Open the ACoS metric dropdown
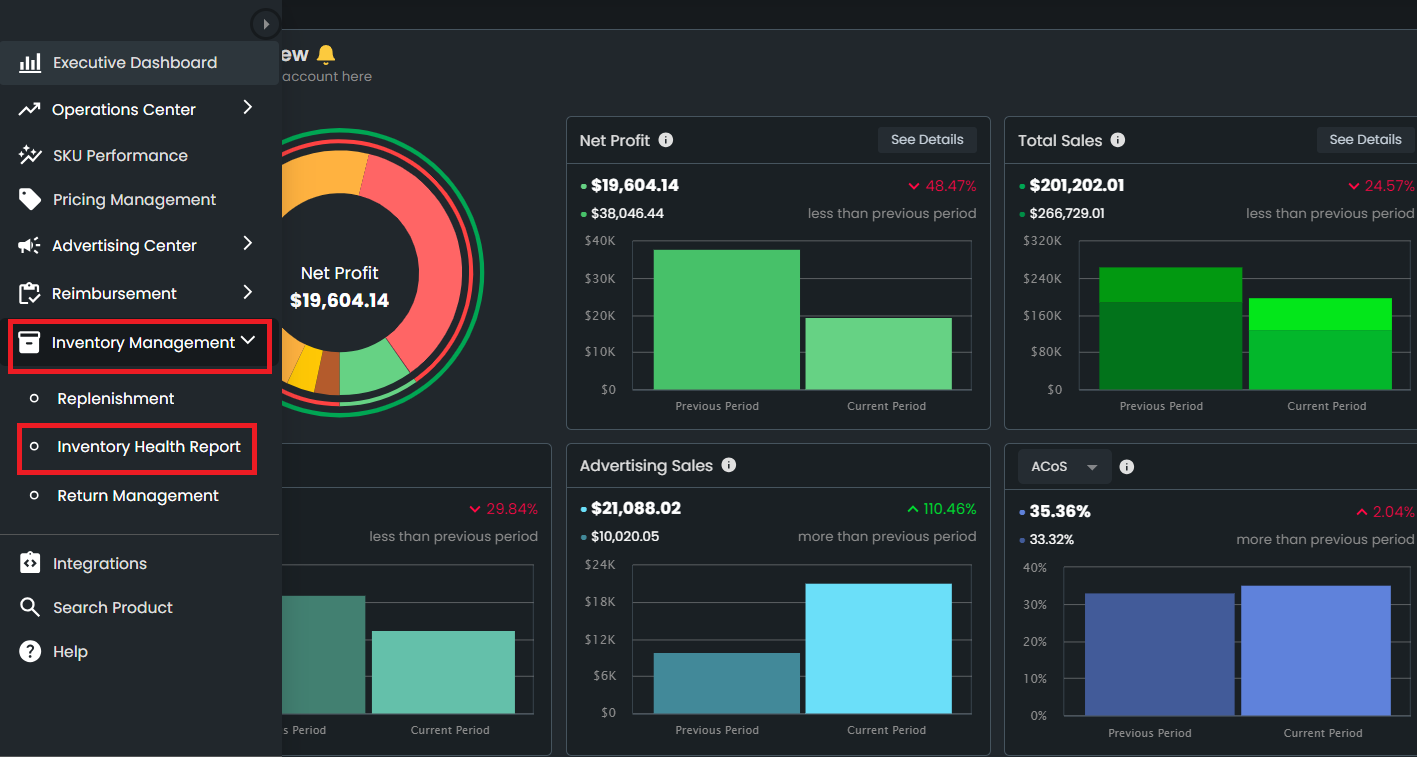 coord(1064,466)
